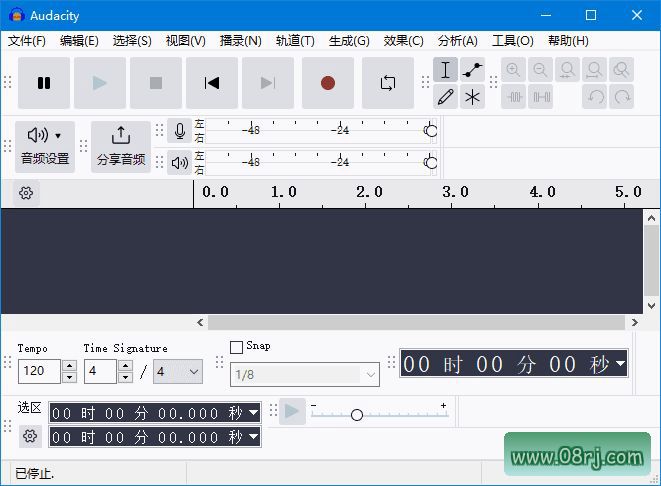Open time display format dropdown arrow
This screenshot has width=661, height=486.
coord(621,363)
